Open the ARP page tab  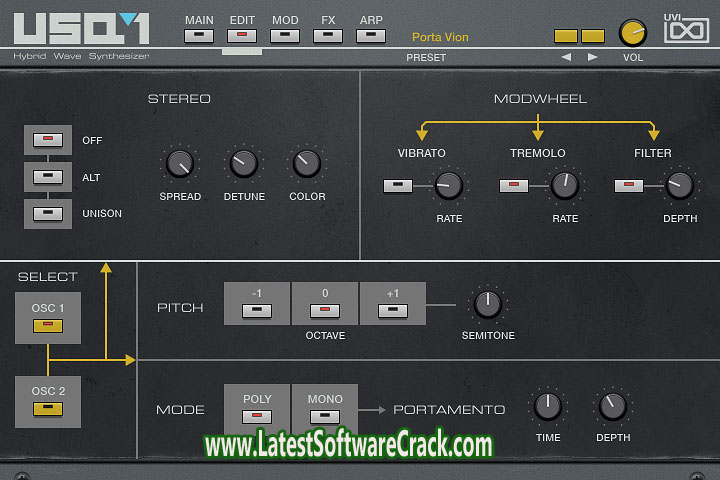(x=371, y=35)
